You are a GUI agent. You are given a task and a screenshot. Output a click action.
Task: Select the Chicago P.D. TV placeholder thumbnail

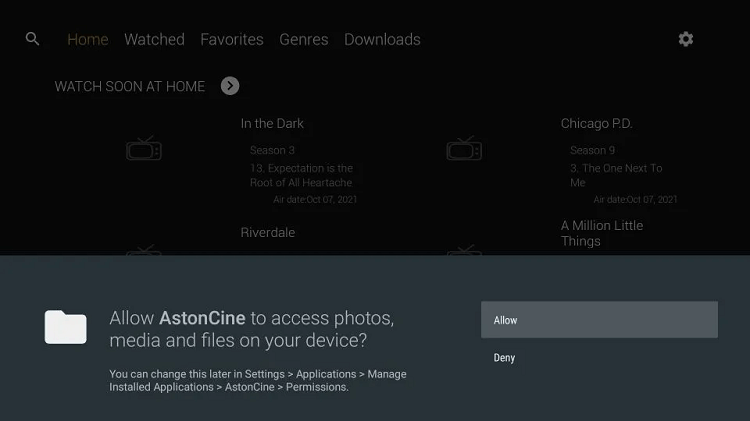coord(464,148)
